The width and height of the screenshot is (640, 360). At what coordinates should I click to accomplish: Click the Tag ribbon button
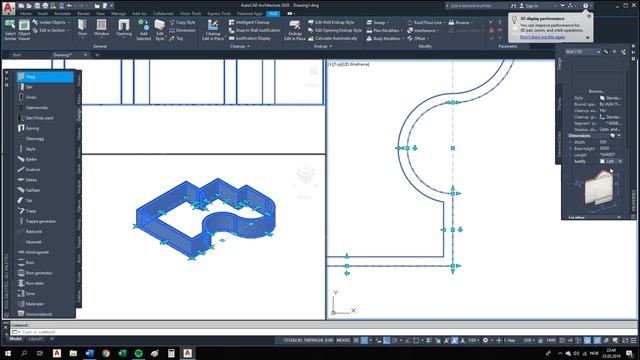coord(176,38)
